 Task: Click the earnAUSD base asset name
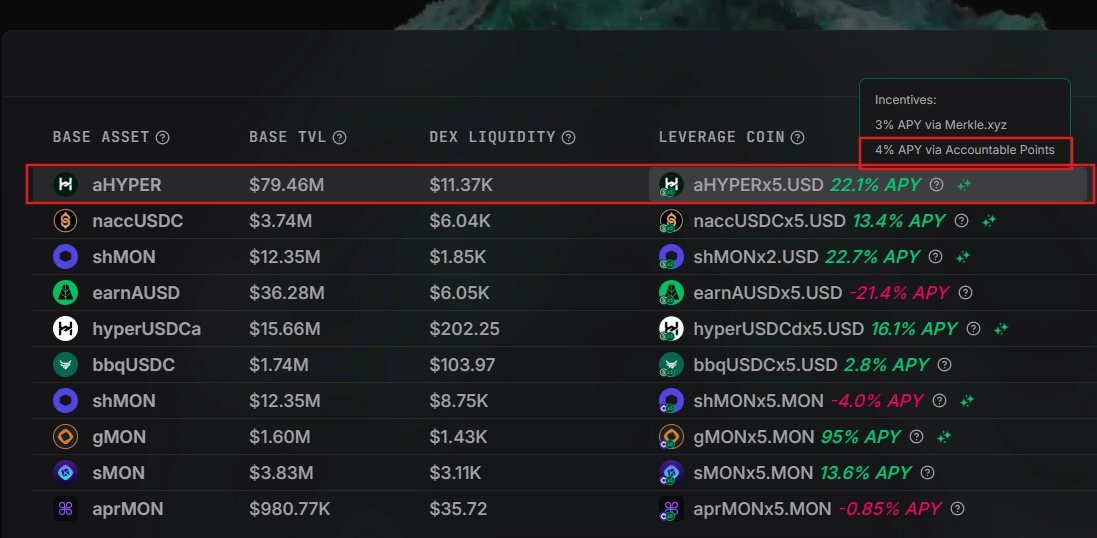[136, 293]
